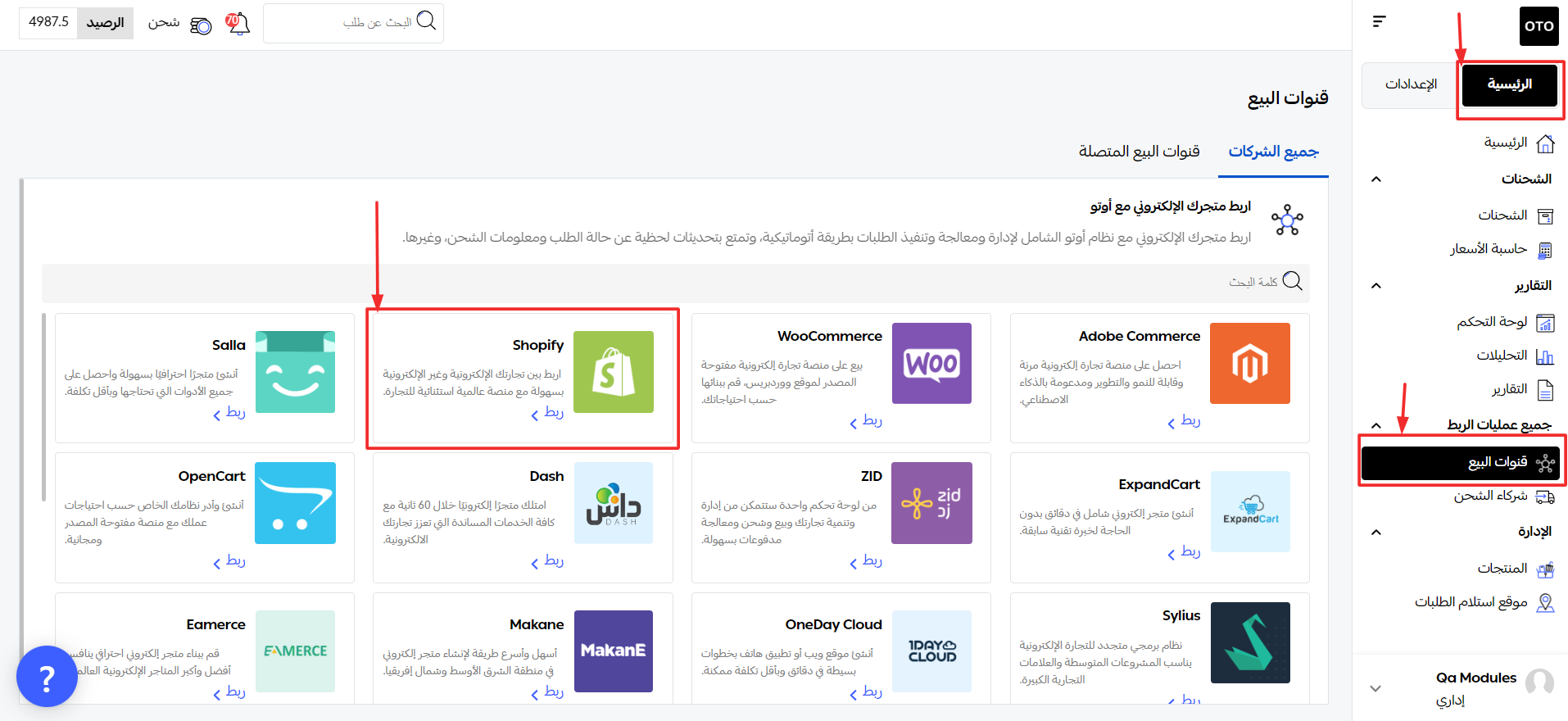Click the ربط link for OpenCart

229,561
